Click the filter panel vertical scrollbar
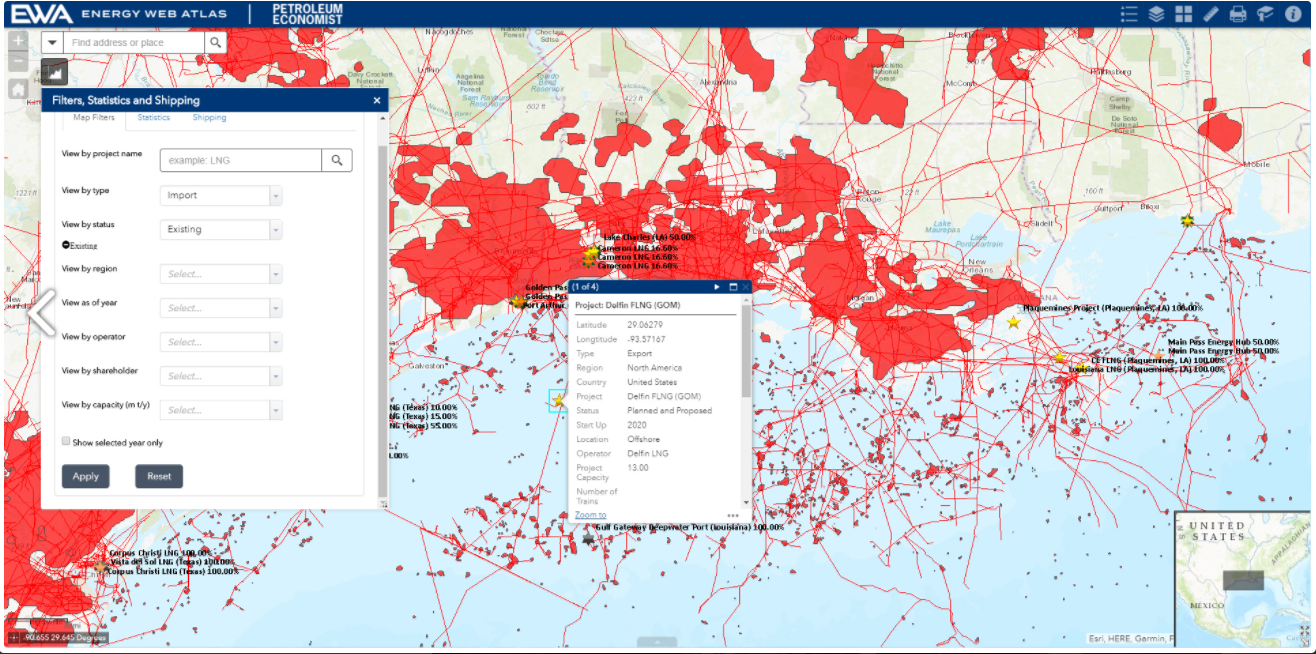The height and width of the screenshot is (654, 1316). [382, 300]
